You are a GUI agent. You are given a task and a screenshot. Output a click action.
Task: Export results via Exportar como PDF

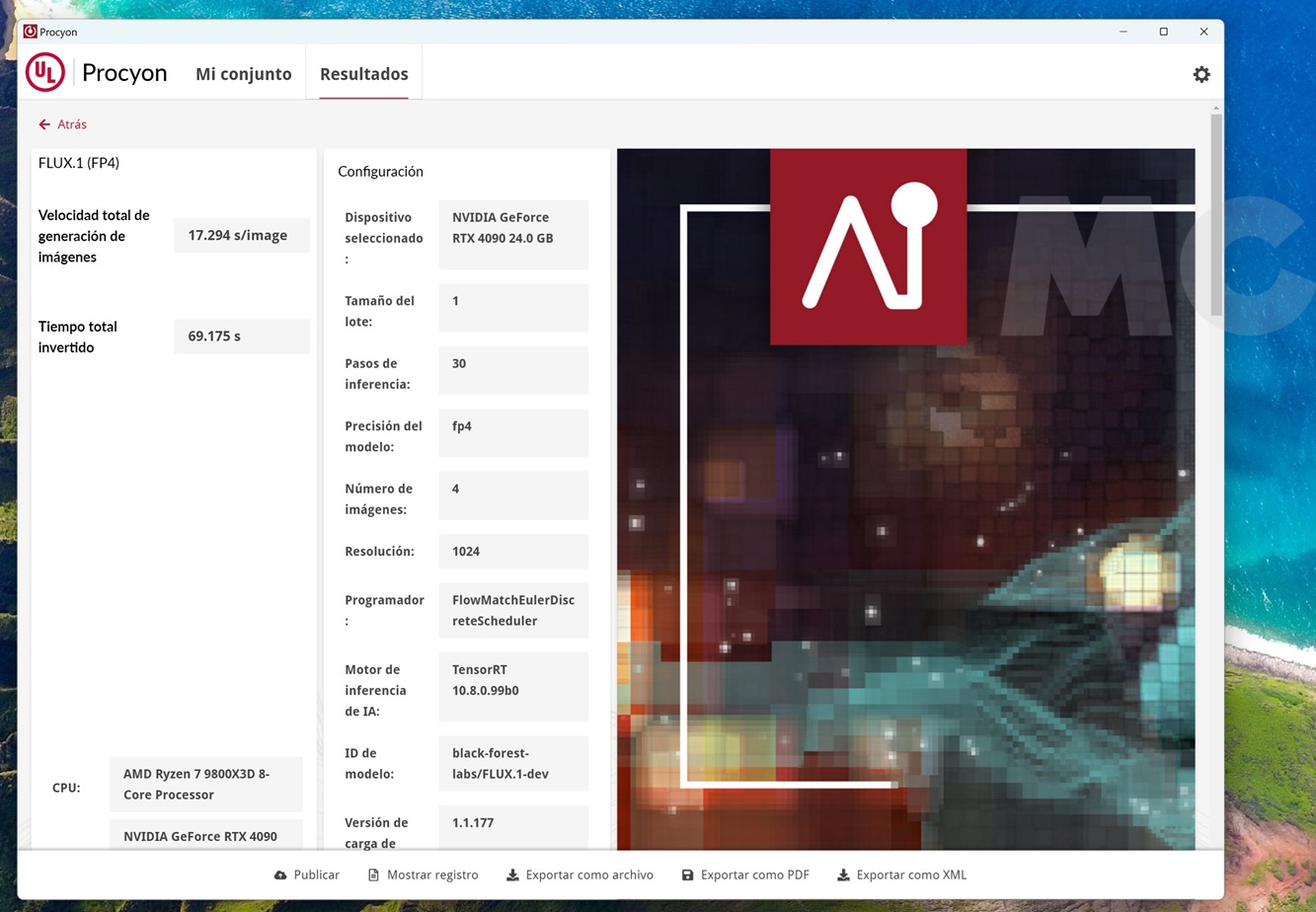click(754, 875)
